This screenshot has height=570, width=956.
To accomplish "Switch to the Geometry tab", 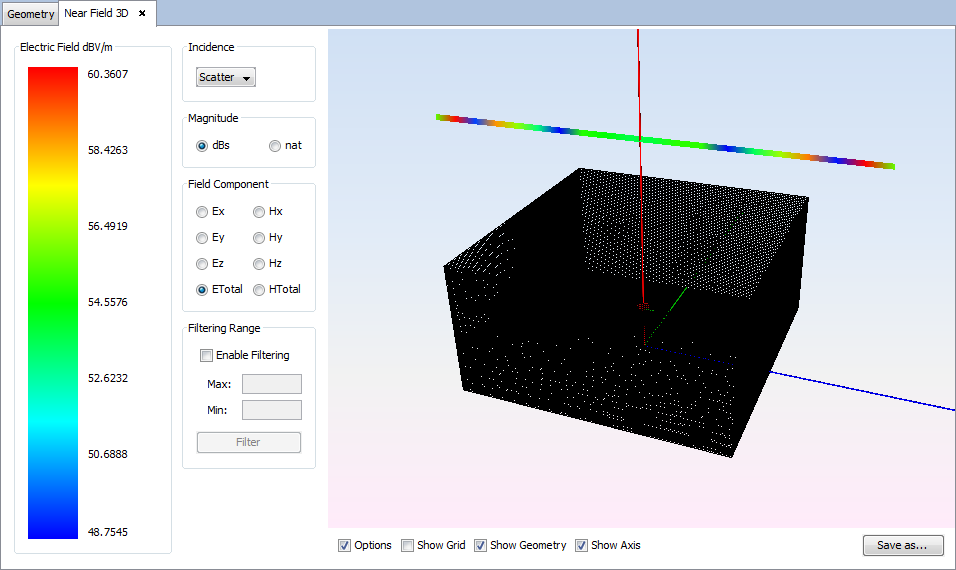I will coord(31,14).
